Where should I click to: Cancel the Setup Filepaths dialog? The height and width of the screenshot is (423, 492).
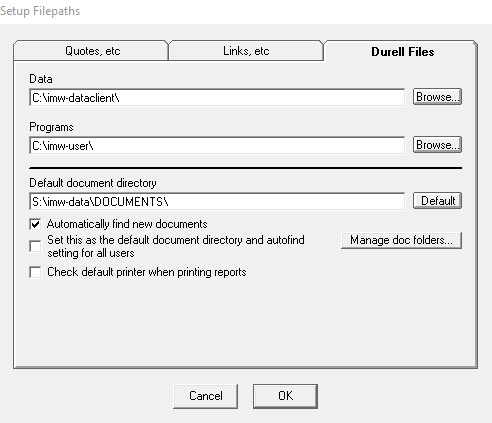click(206, 396)
